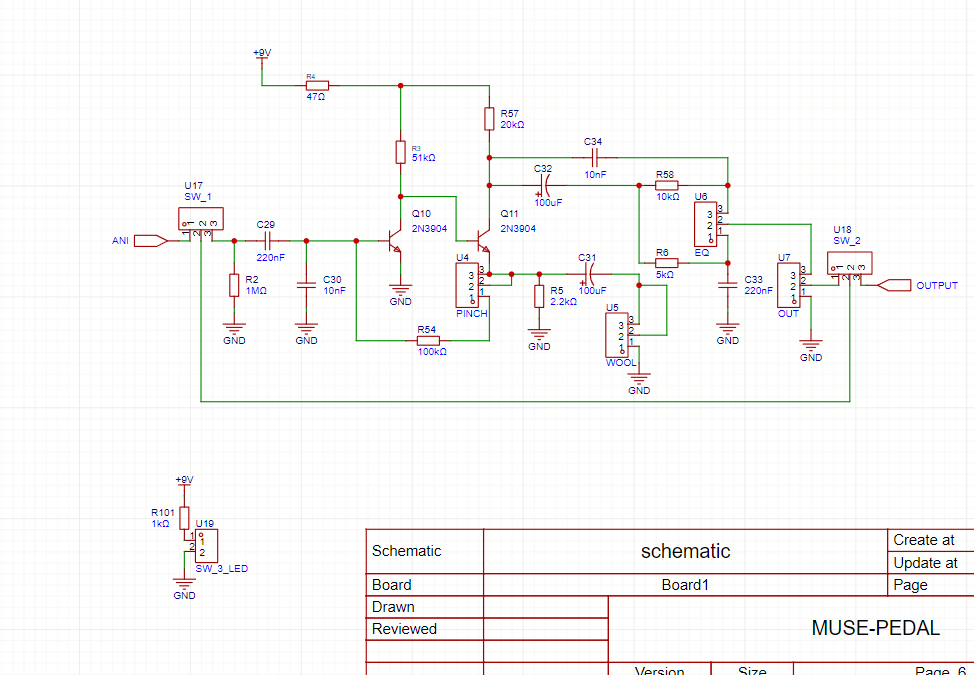Click the U7 OUT connector symbol

click(789, 285)
